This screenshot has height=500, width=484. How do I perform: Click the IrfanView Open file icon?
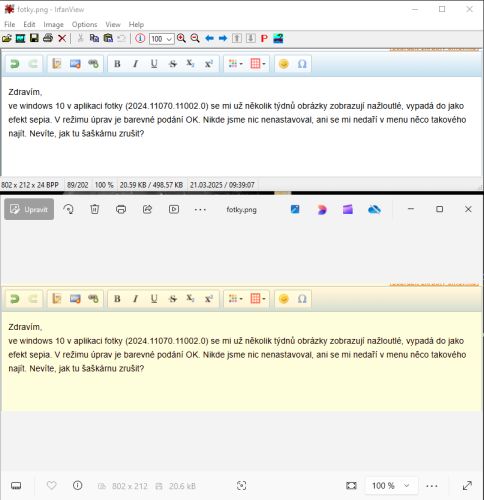click(x=7, y=38)
